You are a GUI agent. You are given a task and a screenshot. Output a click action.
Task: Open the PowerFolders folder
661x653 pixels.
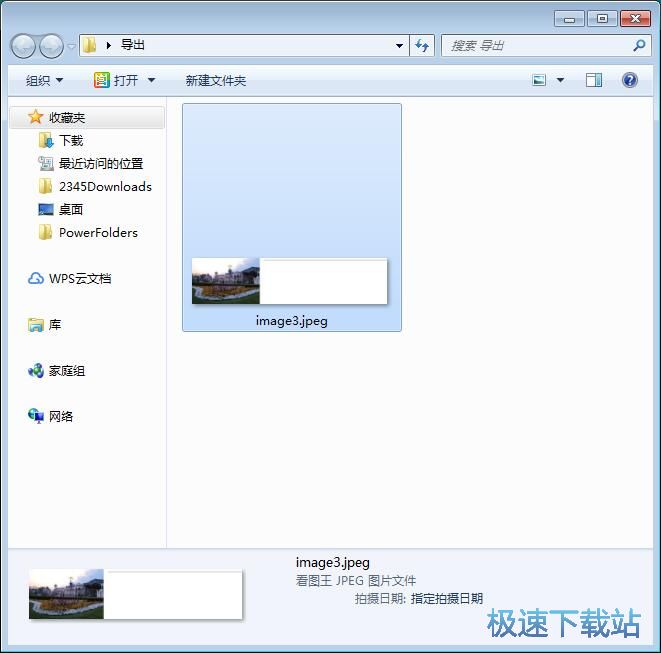98,232
